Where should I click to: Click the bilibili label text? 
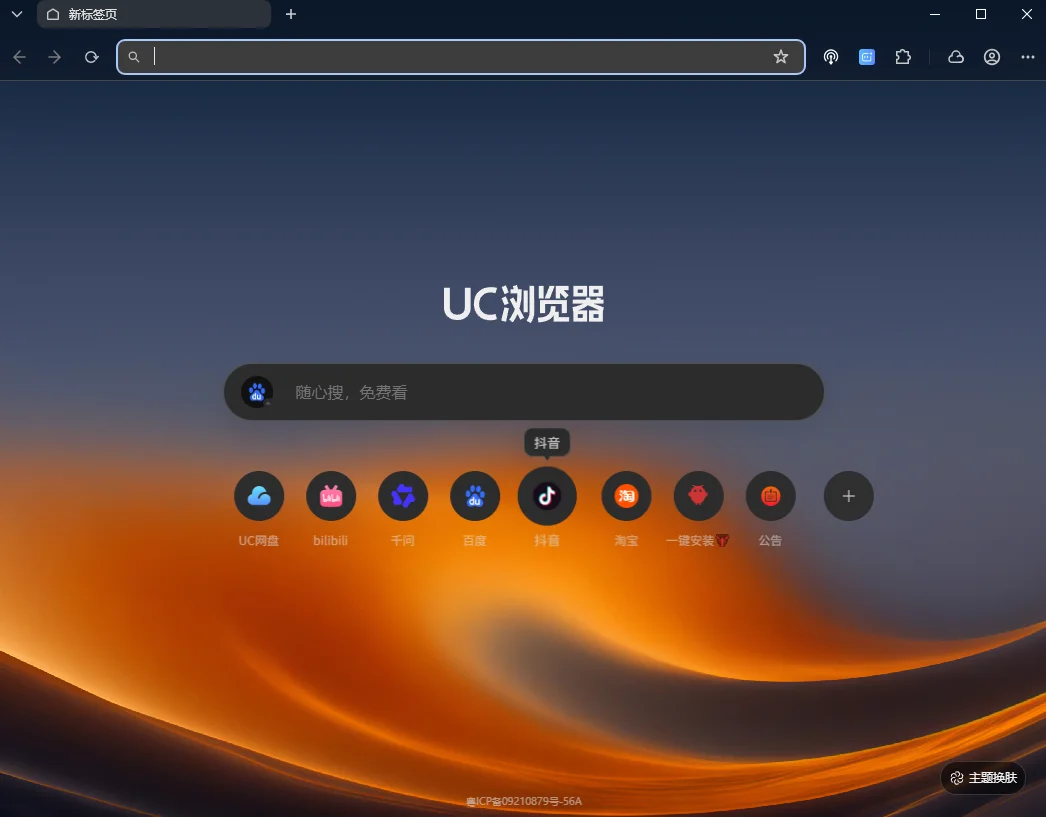(331, 540)
